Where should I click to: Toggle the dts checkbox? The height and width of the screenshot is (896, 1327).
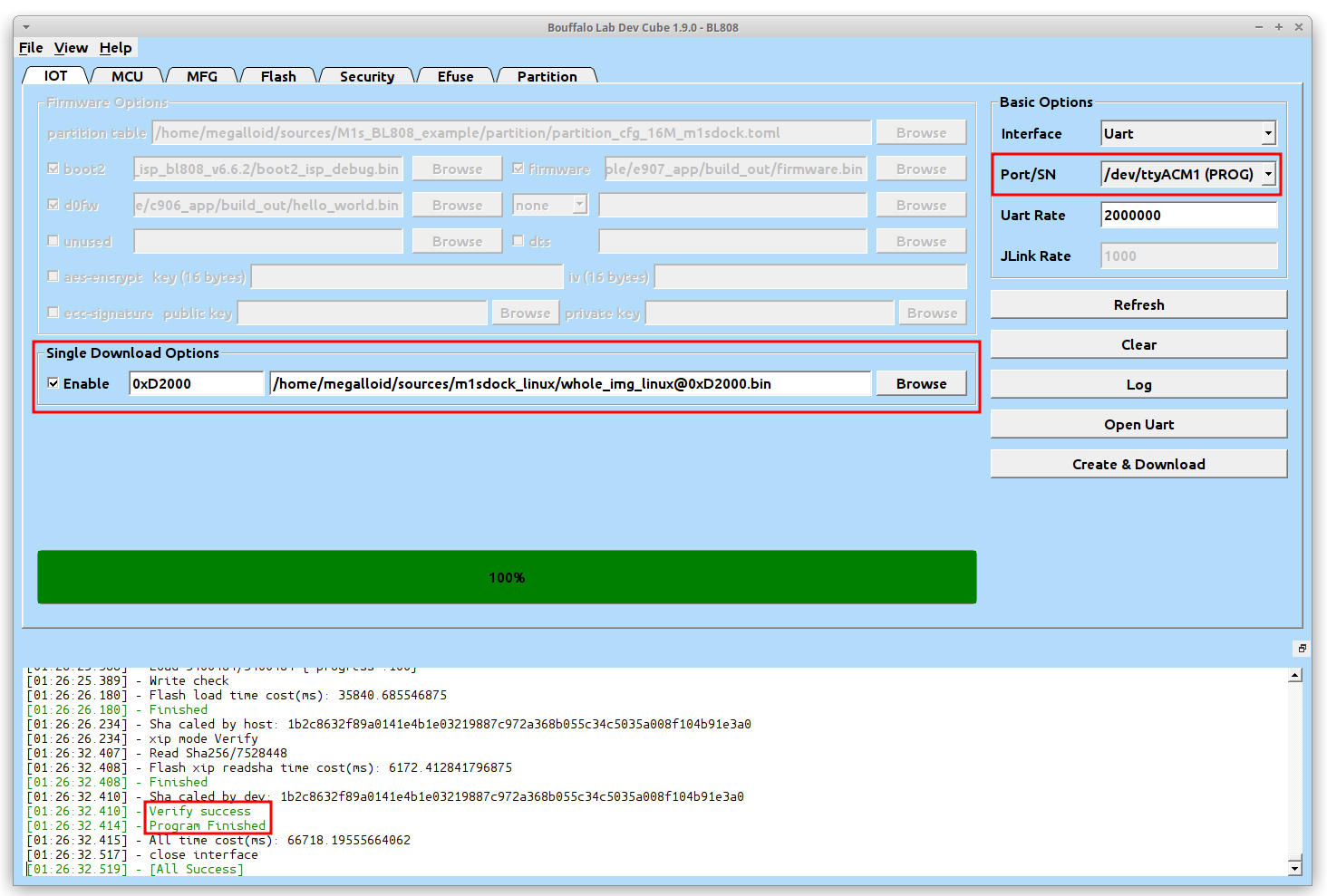click(x=518, y=241)
